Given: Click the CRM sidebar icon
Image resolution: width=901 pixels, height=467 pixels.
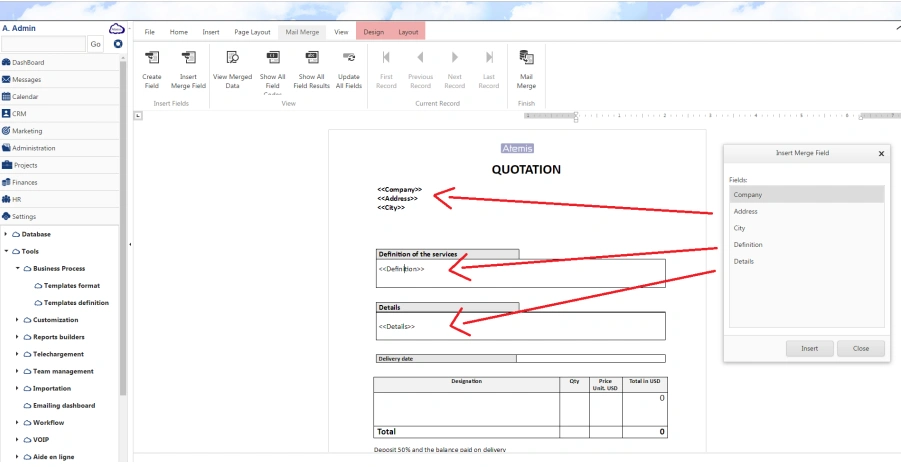Looking at the screenshot, I should (7, 114).
